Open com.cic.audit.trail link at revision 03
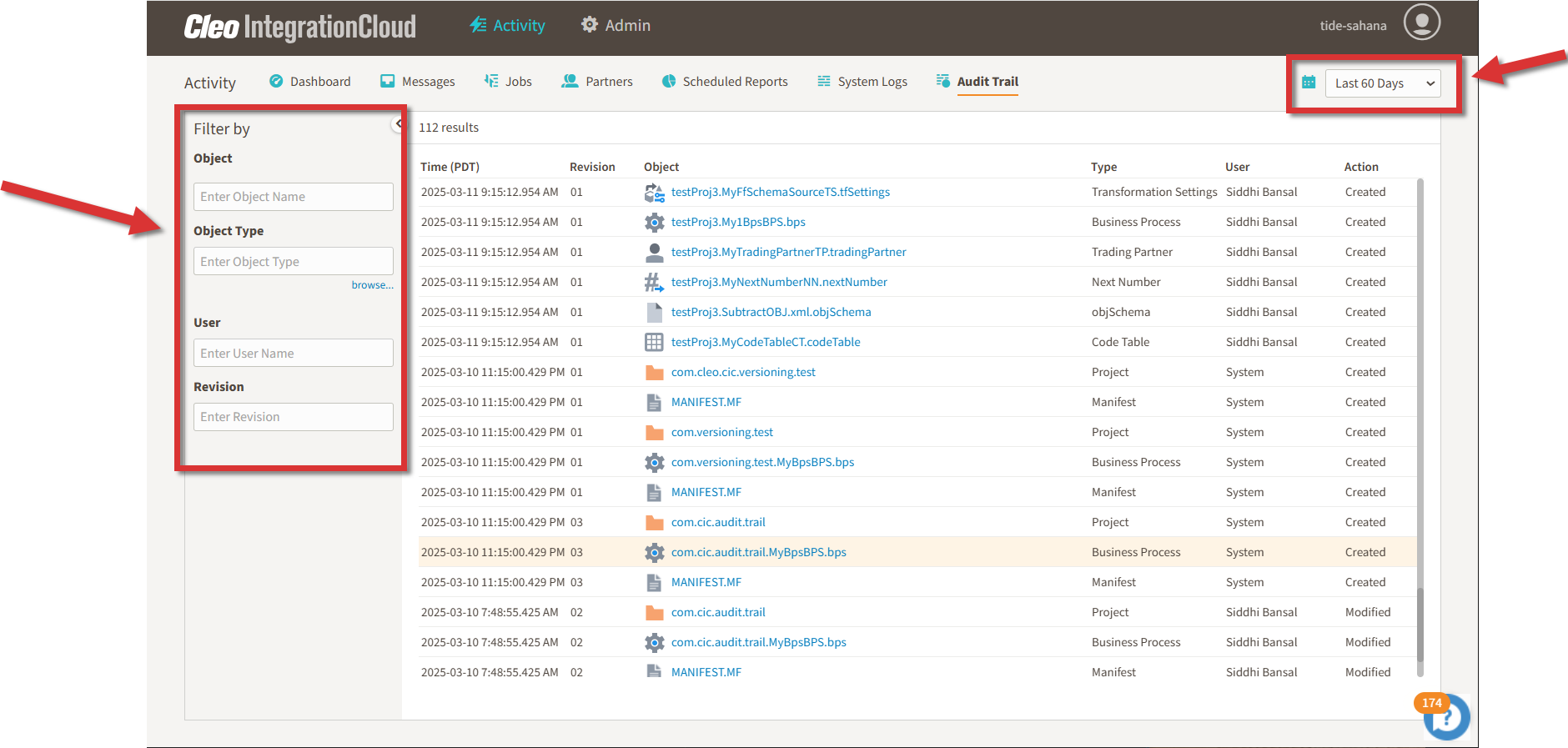Image resolution: width=1568 pixels, height=748 pixels. [x=718, y=522]
